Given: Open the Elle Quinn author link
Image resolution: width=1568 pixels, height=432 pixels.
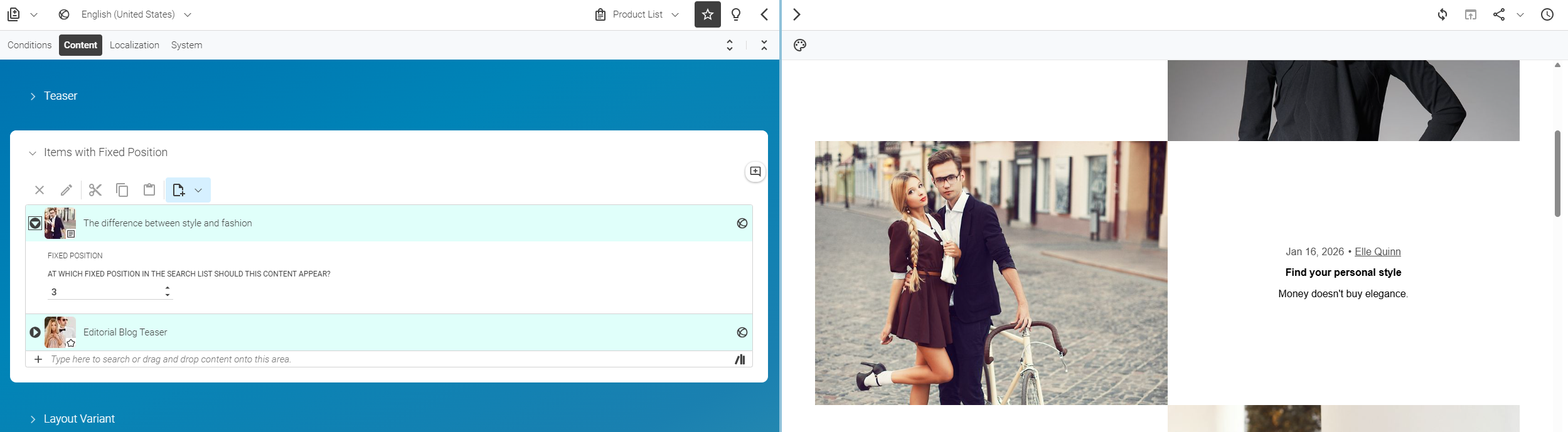Looking at the screenshot, I should [x=1378, y=251].
